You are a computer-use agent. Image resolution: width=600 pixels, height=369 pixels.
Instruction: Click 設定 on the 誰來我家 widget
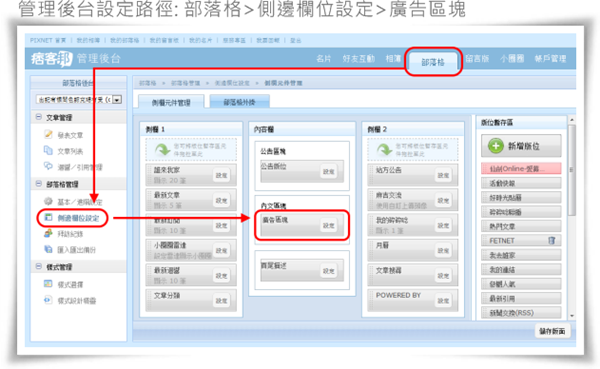[x=221, y=175]
